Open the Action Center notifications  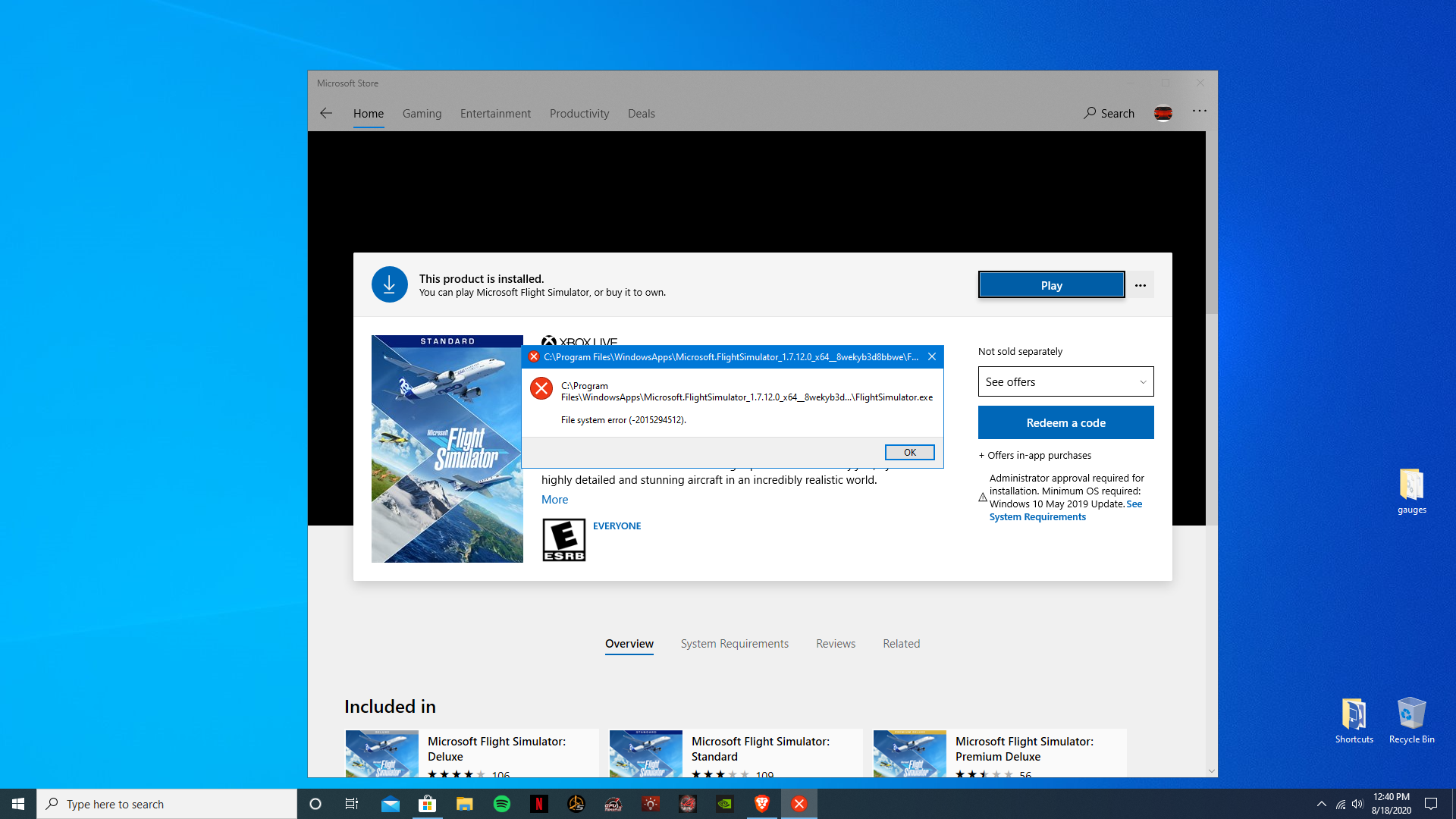pyautogui.click(x=1430, y=804)
